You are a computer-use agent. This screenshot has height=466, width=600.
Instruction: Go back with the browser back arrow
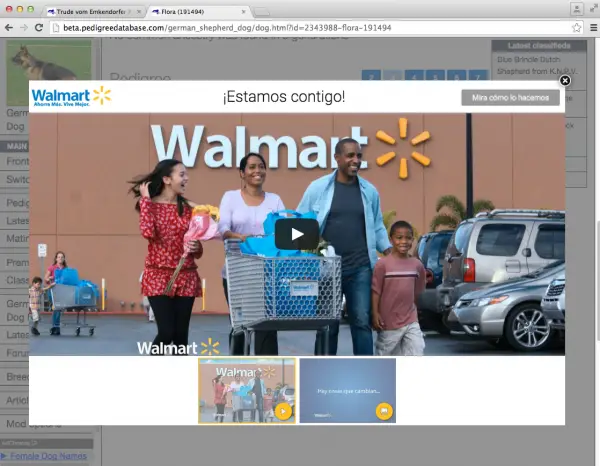coord(9,28)
